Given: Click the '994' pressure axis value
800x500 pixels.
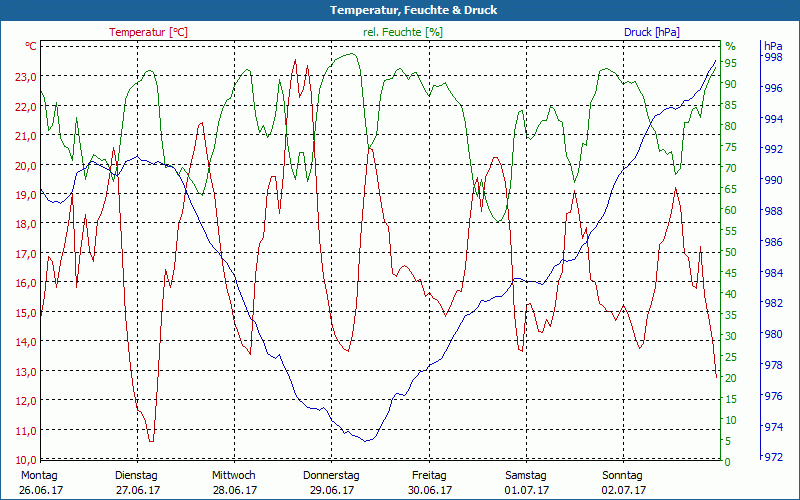Looking at the screenshot, I should (x=773, y=119).
